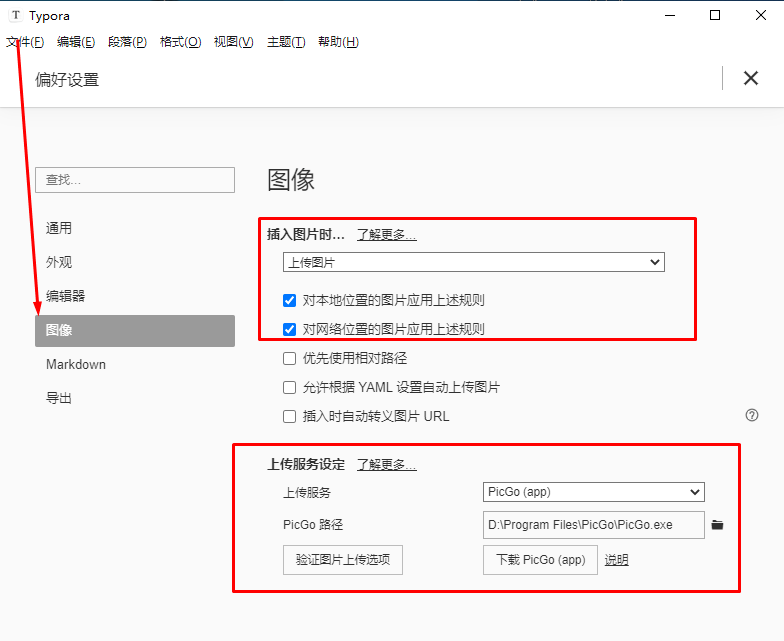The image size is (784, 641).
Task: Select the 图像 settings category
Action: [134, 330]
